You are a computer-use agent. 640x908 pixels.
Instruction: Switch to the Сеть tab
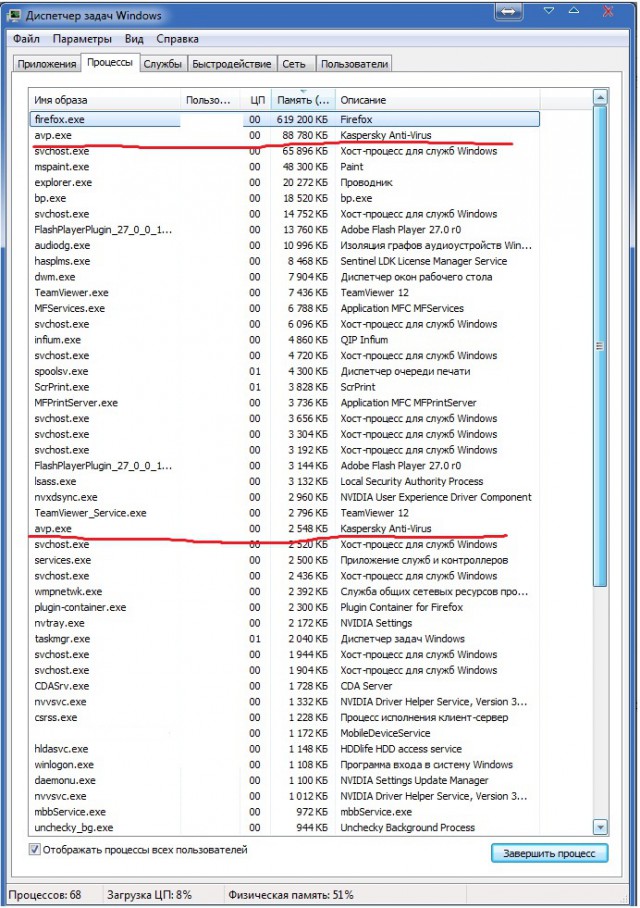(x=294, y=64)
